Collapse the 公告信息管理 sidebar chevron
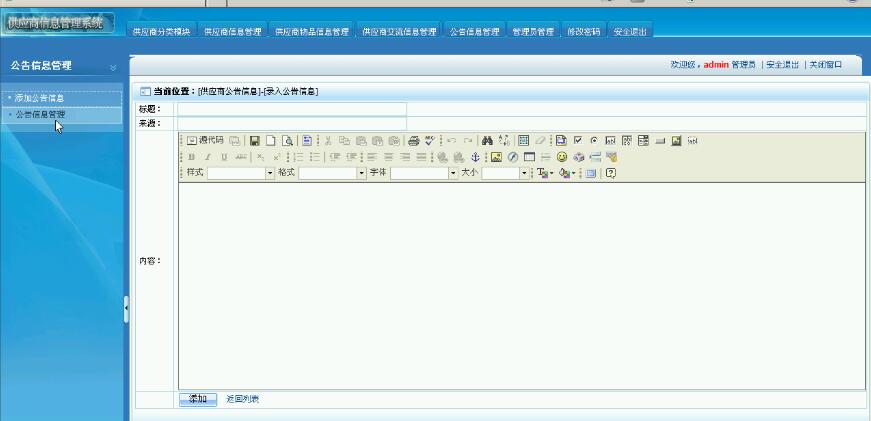This screenshot has height=421, width=871. 113,68
